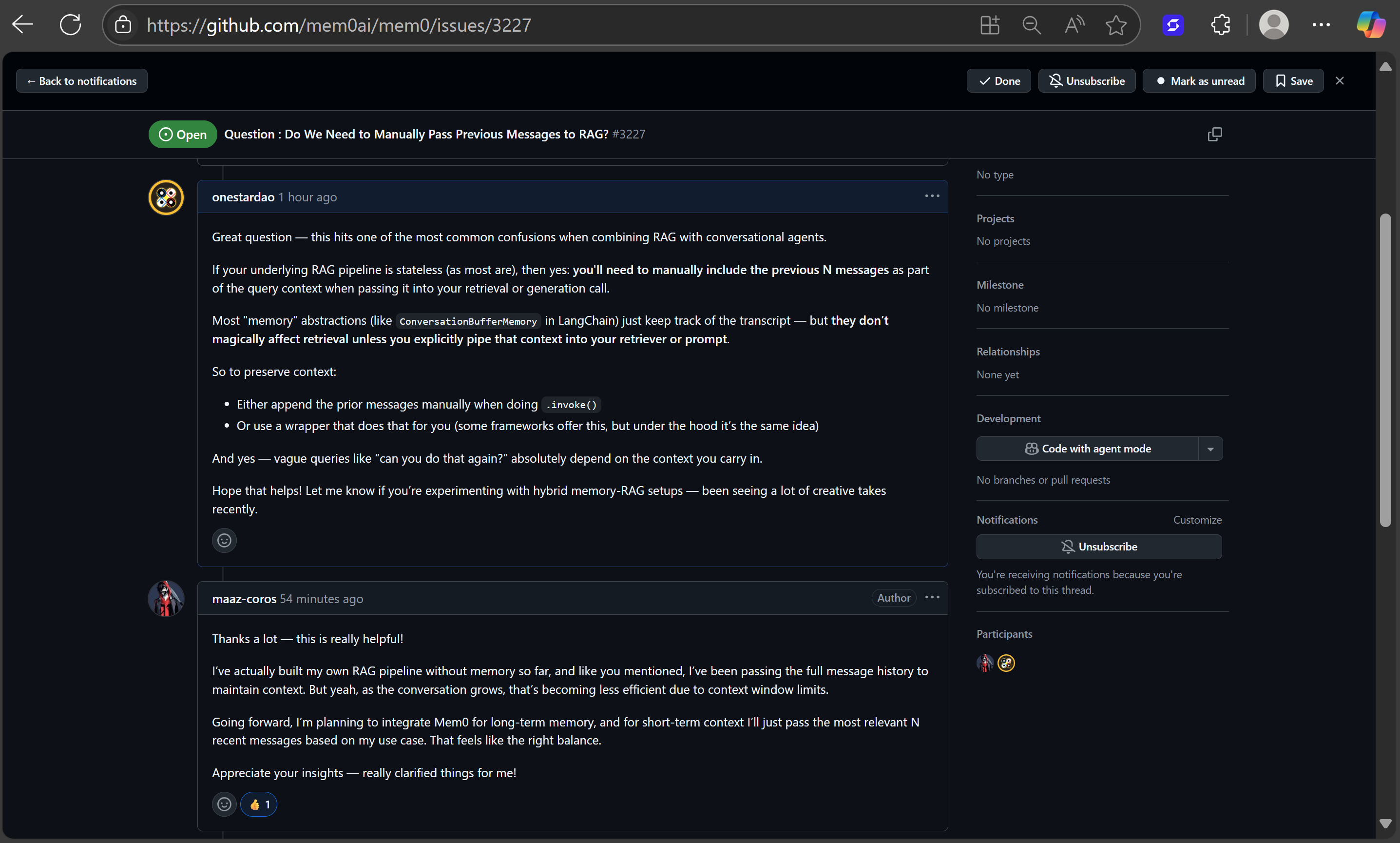The height and width of the screenshot is (843, 1400).
Task: Go back to notifications
Action: pyautogui.click(x=82, y=80)
